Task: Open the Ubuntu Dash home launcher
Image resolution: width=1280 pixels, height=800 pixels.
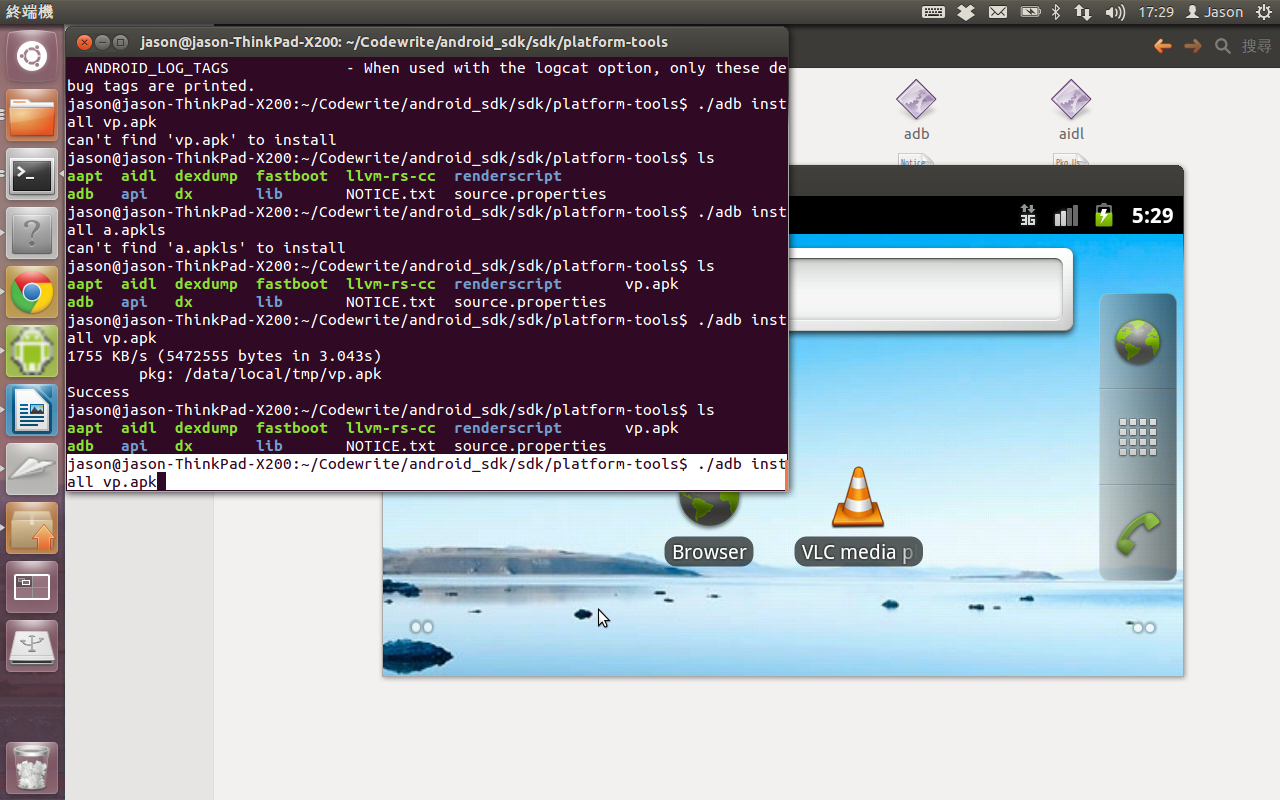Action: coord(32,56)
